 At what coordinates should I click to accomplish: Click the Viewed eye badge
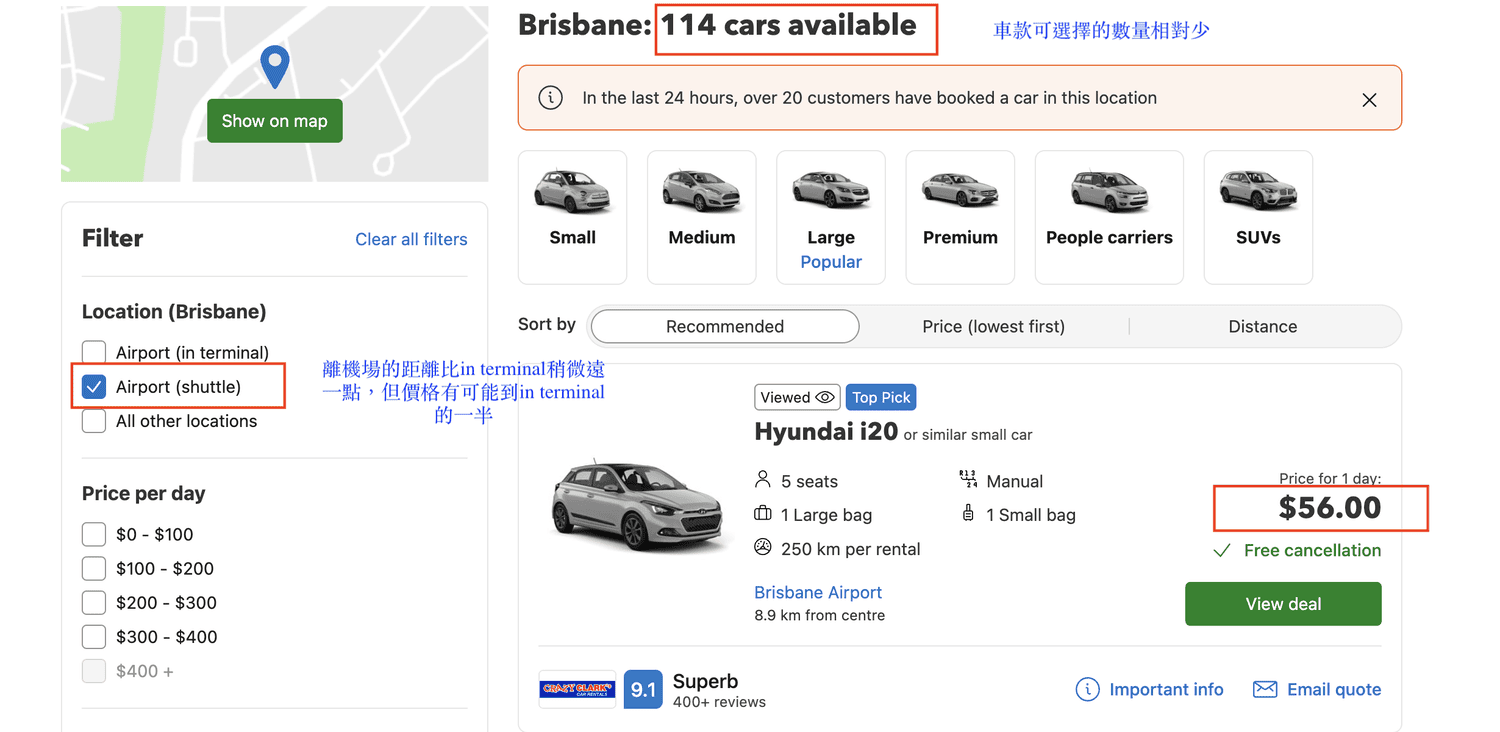(797, 397)
